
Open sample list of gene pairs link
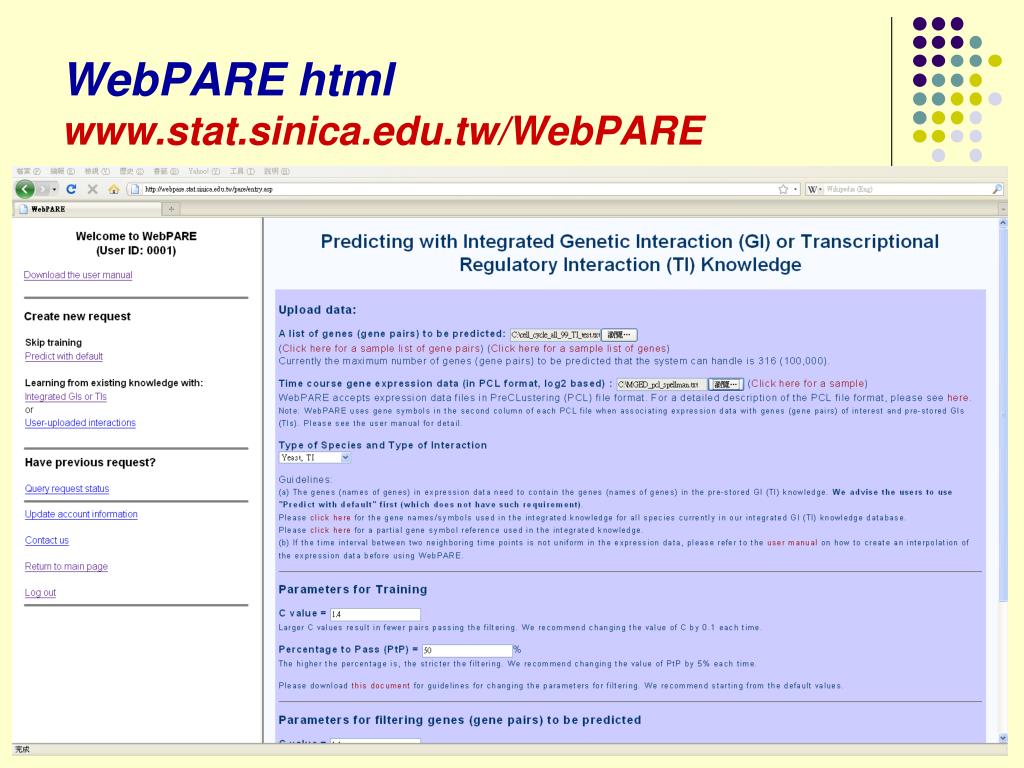tap(381, 349)
